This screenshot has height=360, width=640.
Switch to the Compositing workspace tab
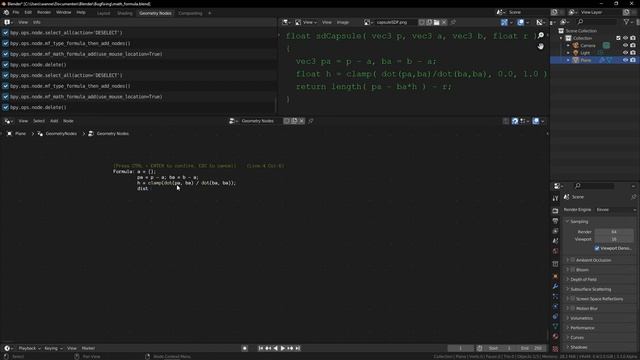pyautogui.click(x=190, y=13)
